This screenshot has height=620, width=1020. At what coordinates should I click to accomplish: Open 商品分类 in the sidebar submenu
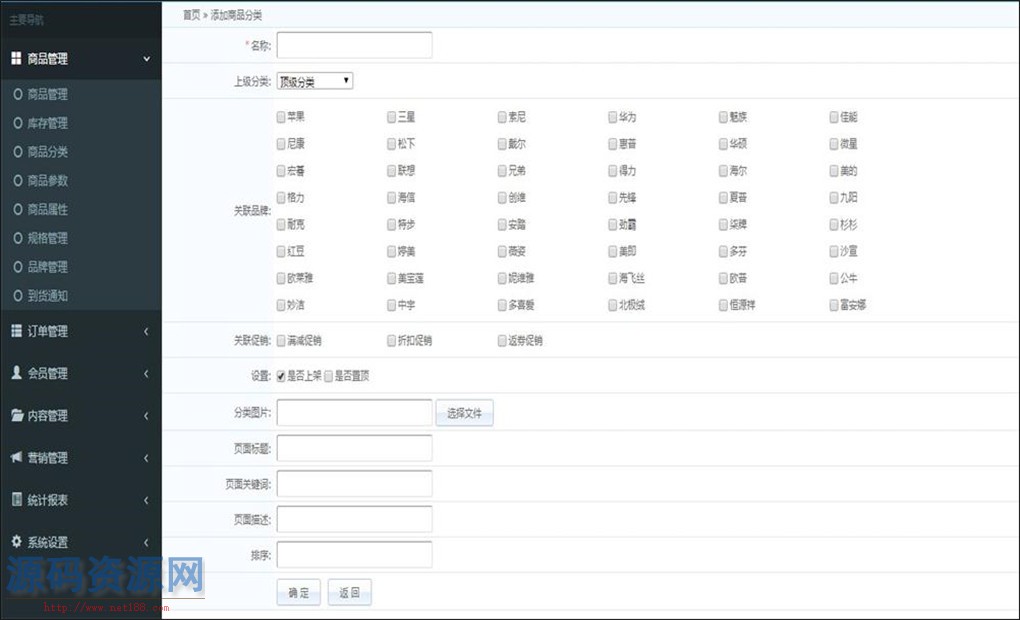(47, 152)
